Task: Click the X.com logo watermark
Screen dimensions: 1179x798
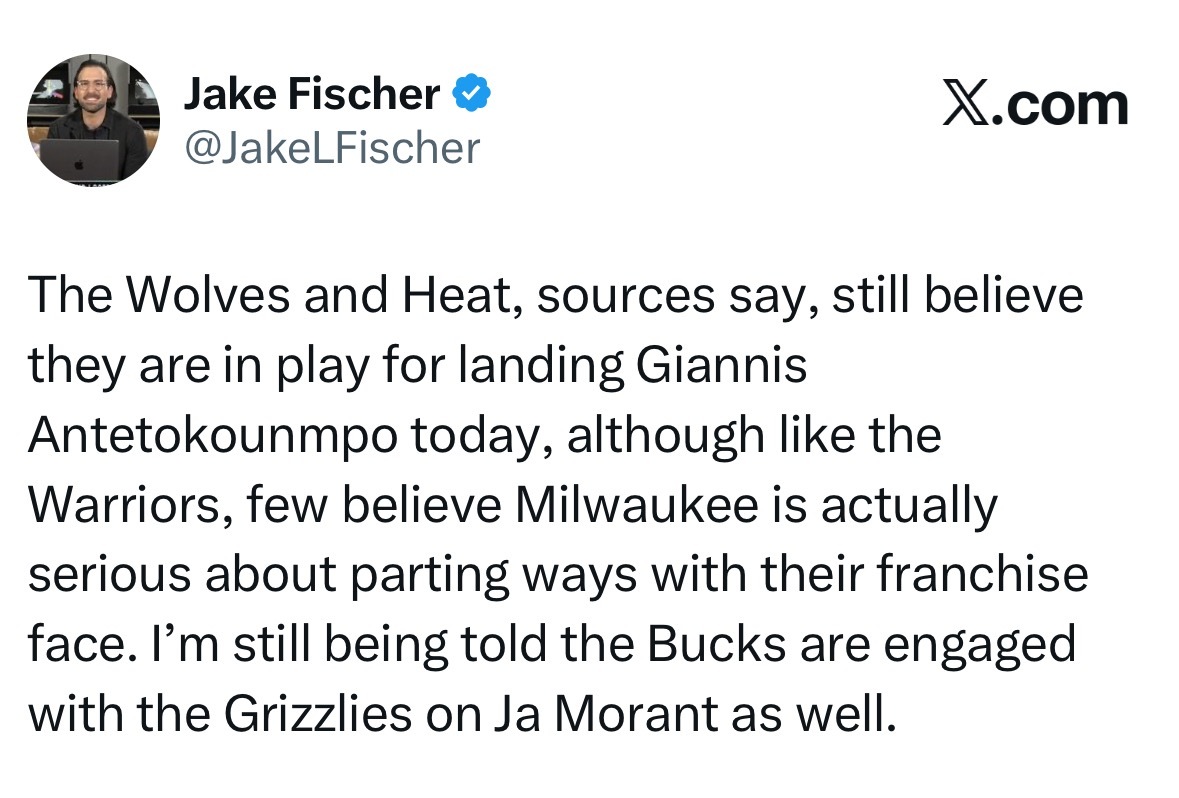Action: point(1035,105)
